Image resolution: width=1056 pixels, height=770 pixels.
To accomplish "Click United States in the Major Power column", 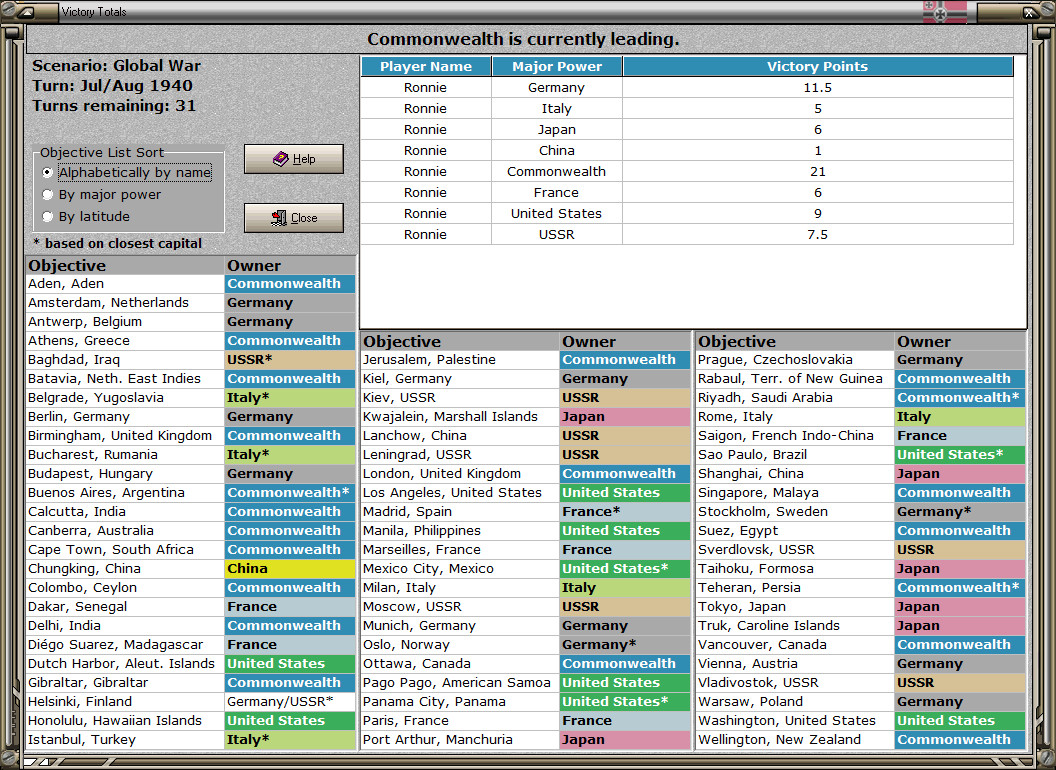I will pos(556,214).
